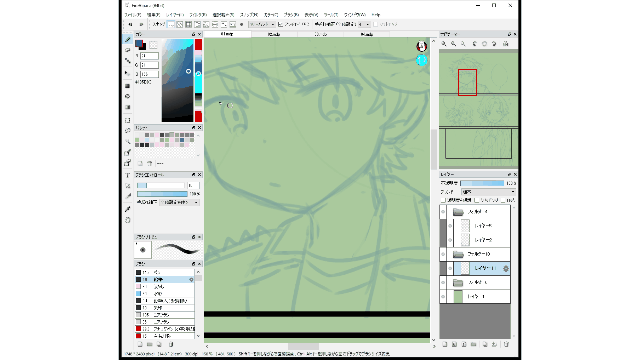This screenshot has height=360, width=640.
Task: Open the Filter menu
Action: coord(199,15)
